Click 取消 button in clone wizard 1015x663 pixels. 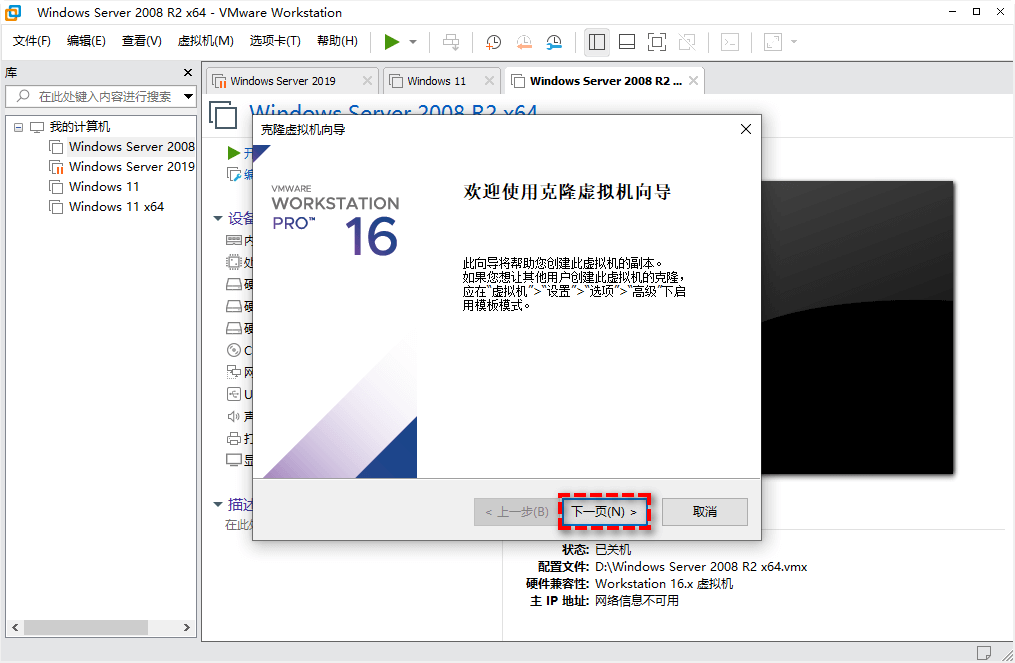click(x=705, y=512)
